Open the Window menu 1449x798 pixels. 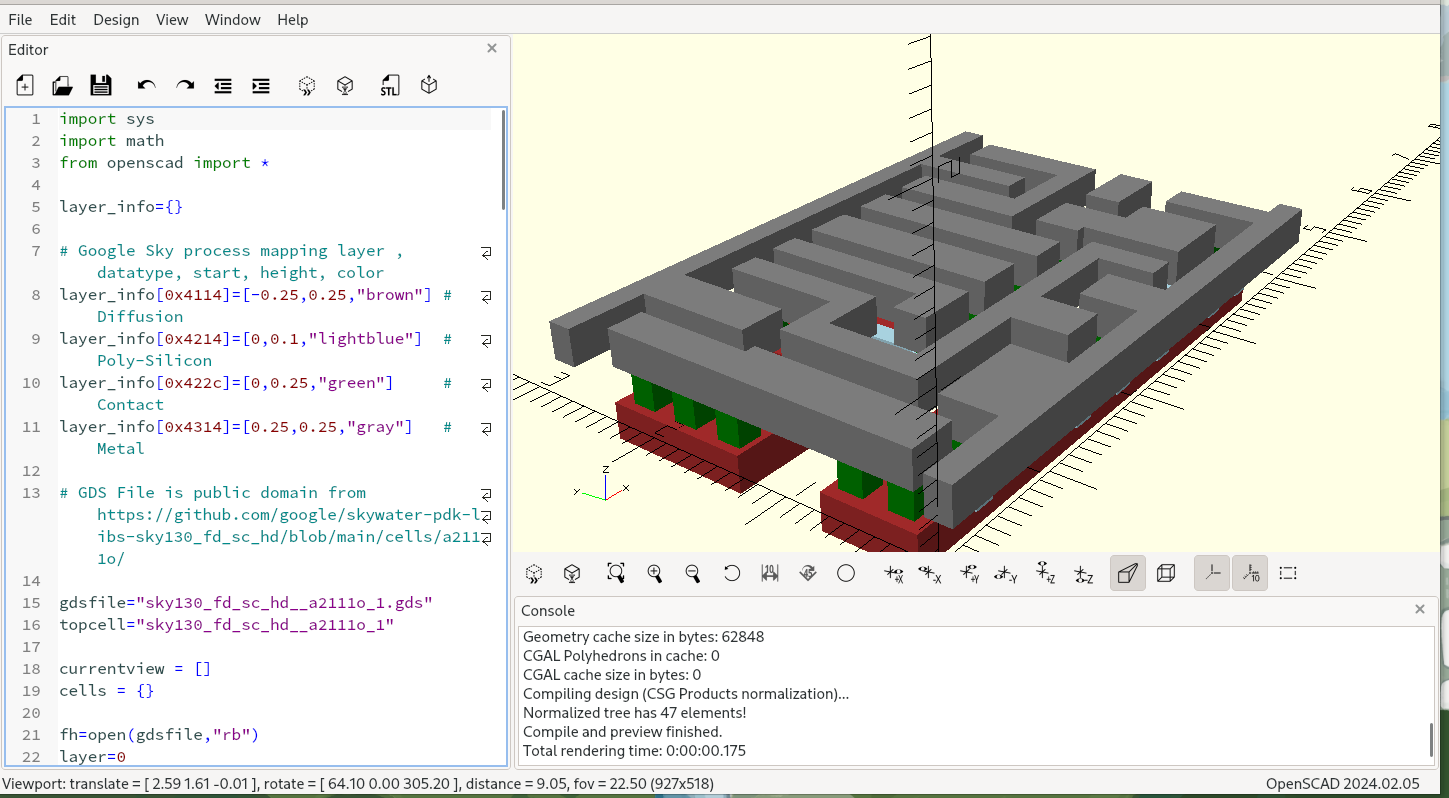(x=232, y=20)
